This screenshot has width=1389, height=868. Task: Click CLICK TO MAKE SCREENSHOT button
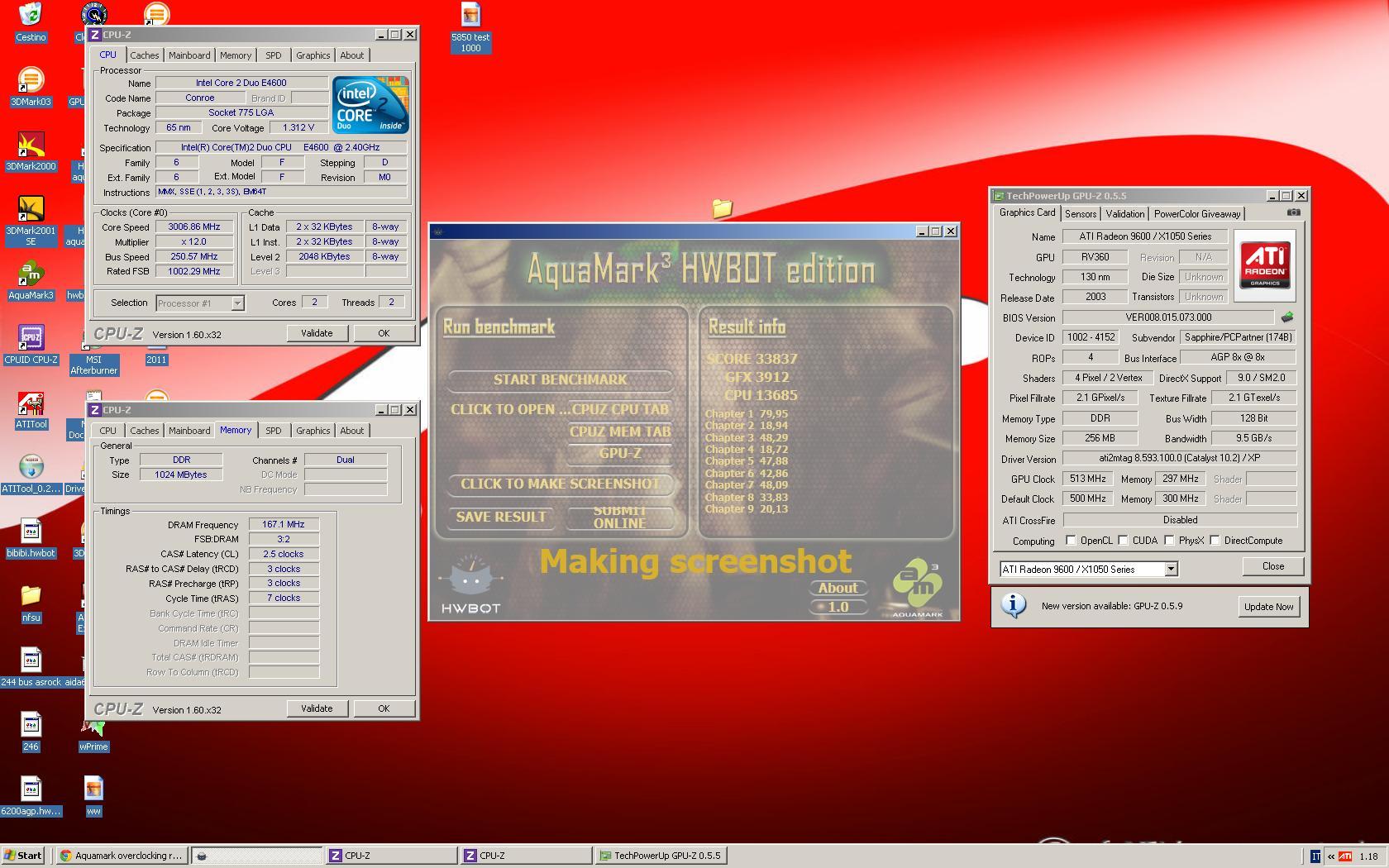pyautogui.click(x=560, y=484)
